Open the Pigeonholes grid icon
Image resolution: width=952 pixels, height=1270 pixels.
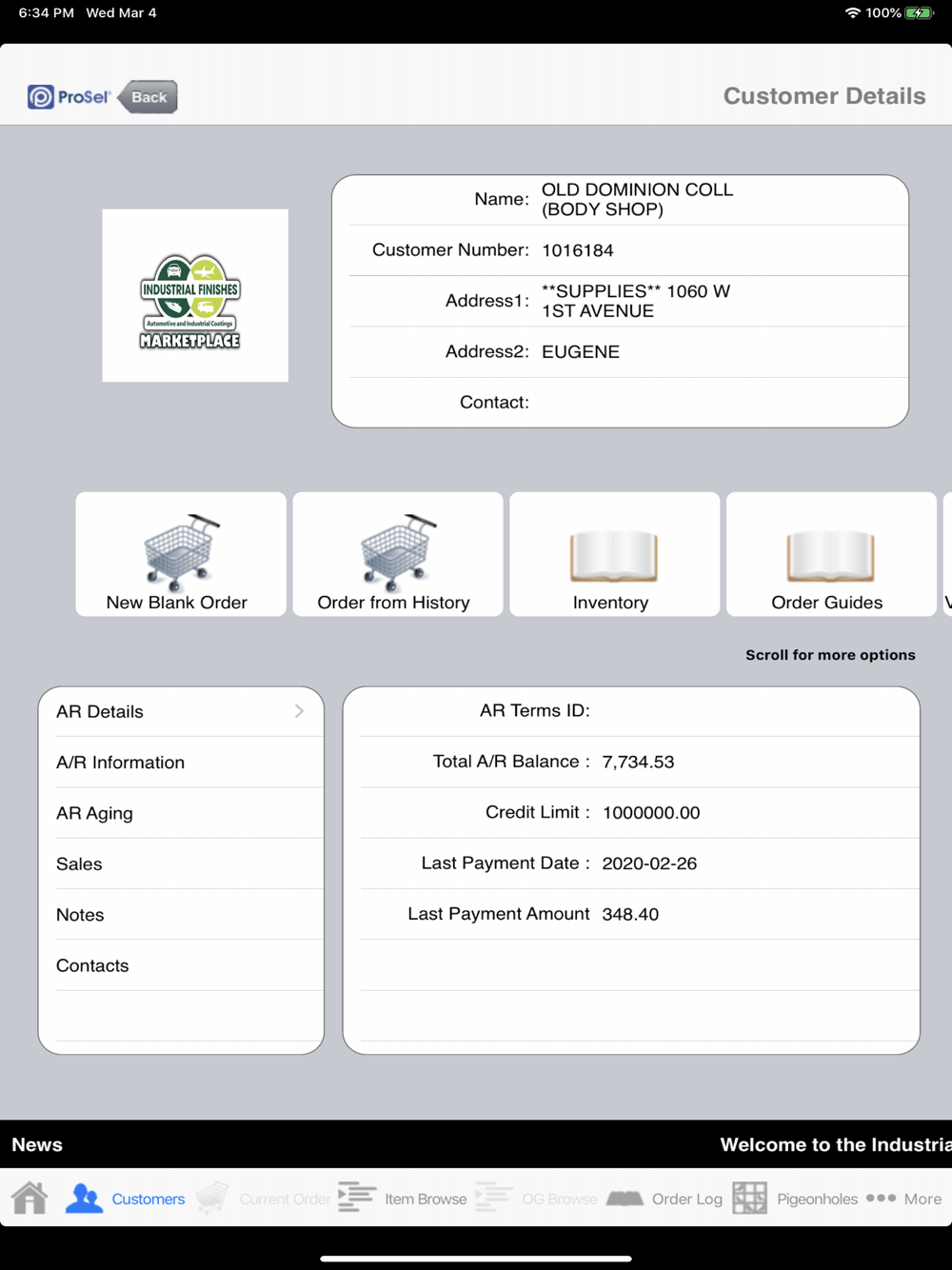(x=749, y=1198)
